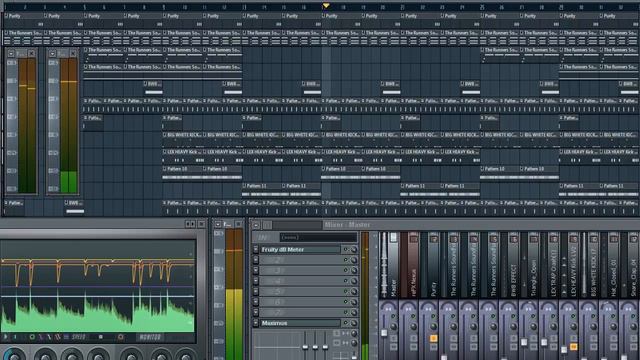Click the horizontal bands icon left of SPEED

[x=66, y=337]
